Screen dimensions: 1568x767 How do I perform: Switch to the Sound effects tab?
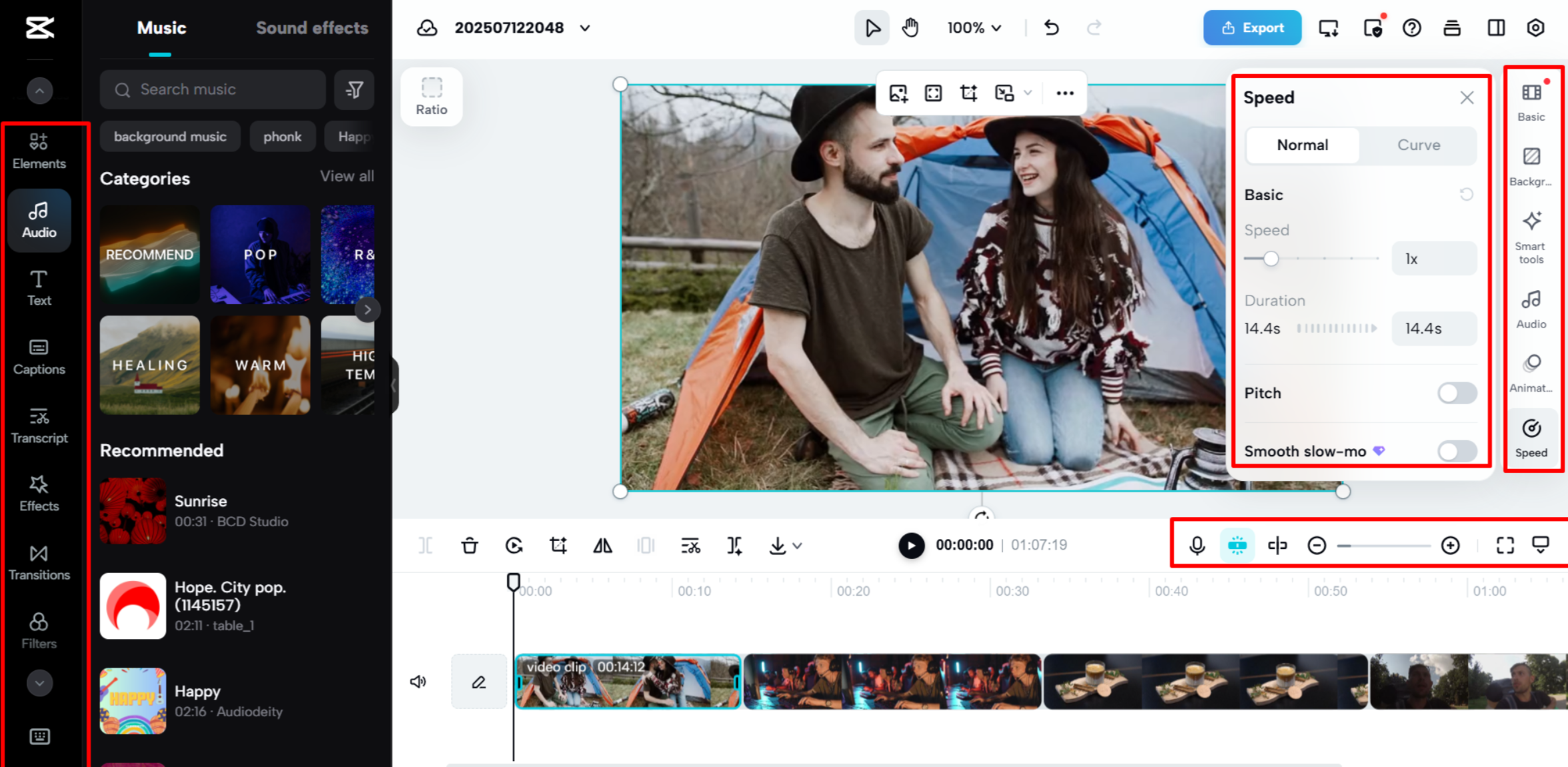(x=311, y=28)
